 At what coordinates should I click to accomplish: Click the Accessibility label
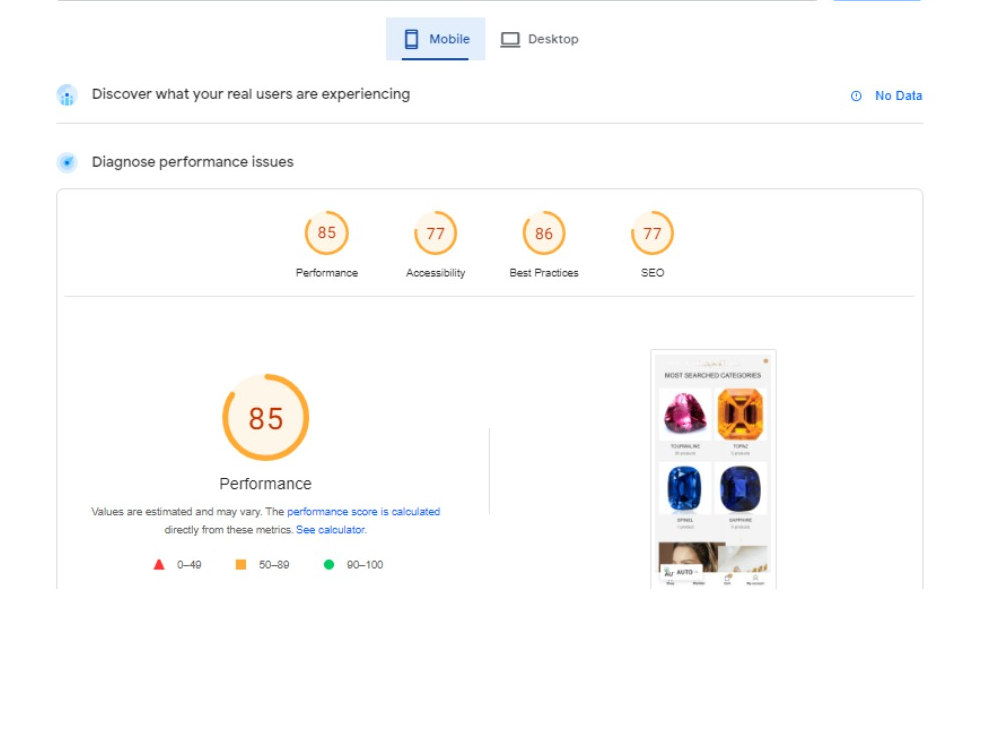436,273
